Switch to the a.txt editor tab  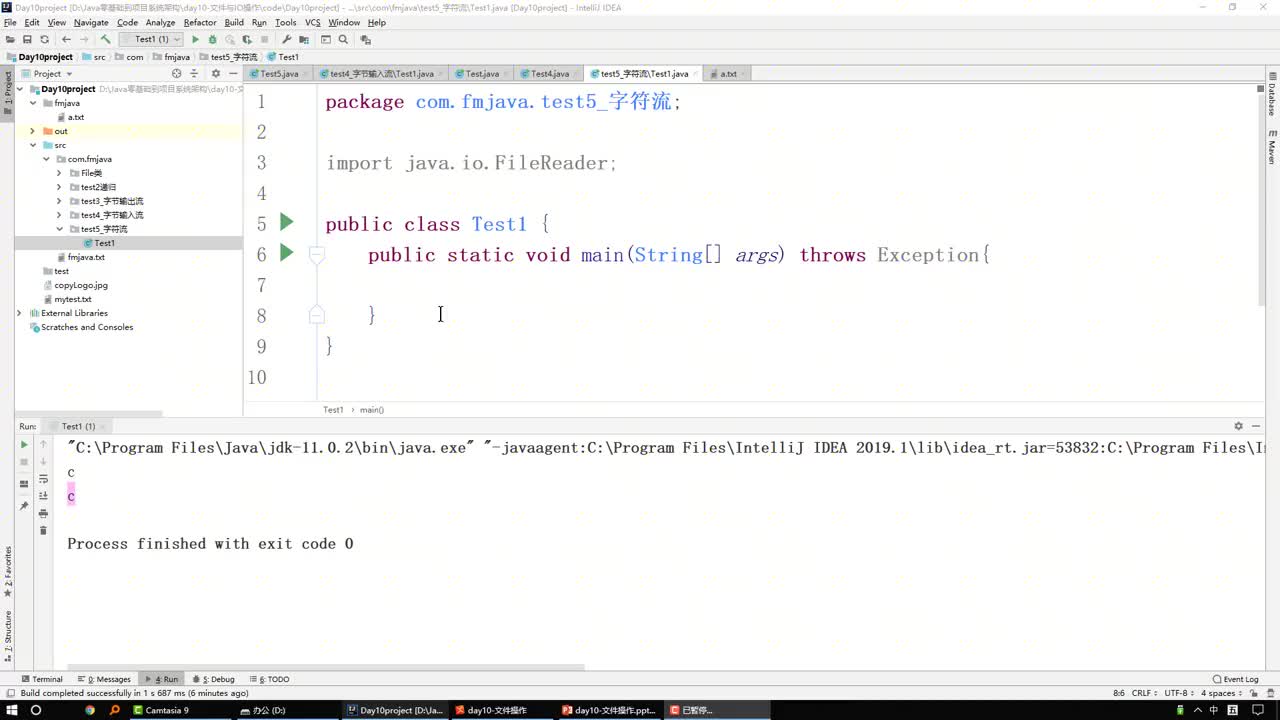[728, 74]
